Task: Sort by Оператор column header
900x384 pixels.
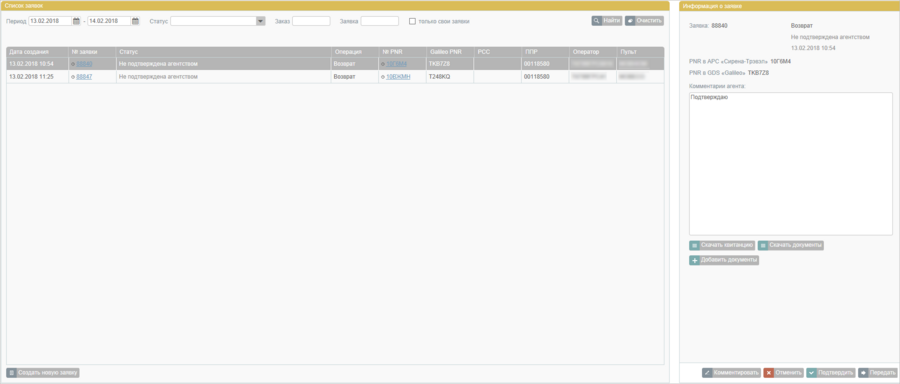Action: [x=593, y=52]
